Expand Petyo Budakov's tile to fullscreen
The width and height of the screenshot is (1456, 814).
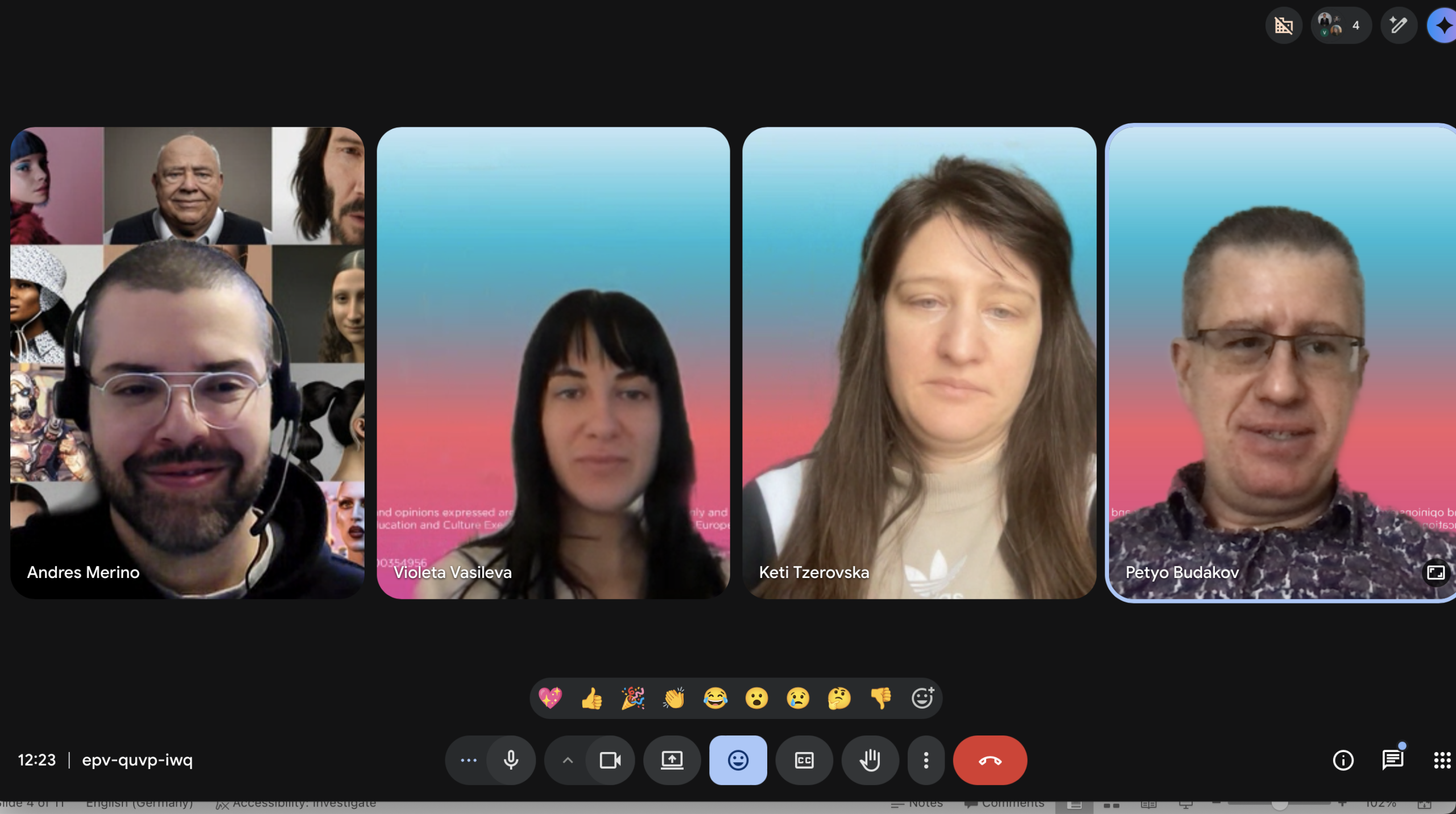[1436, 572]
